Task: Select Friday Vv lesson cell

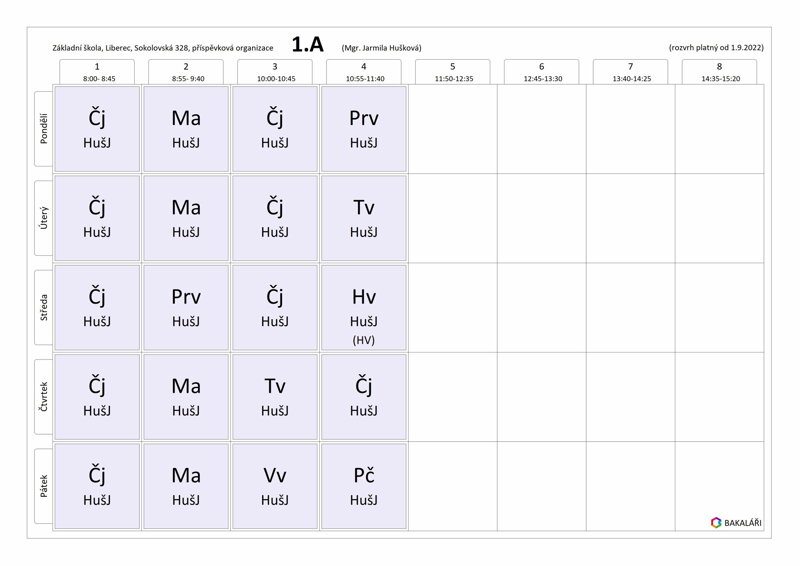Action: click(x=275, y=486)
